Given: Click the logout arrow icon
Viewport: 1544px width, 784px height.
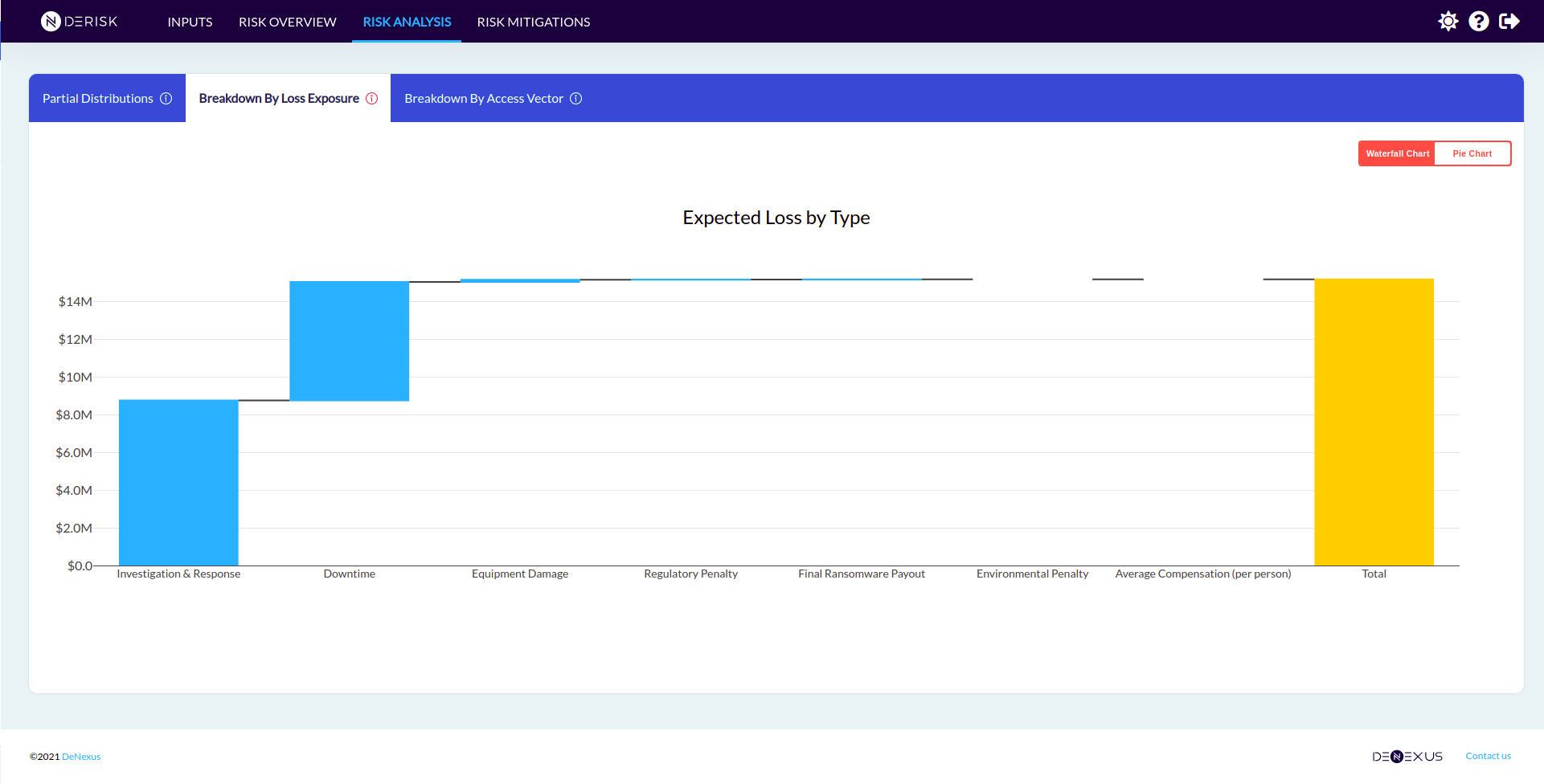Looking at the screenshot, I should [1509, 22].
